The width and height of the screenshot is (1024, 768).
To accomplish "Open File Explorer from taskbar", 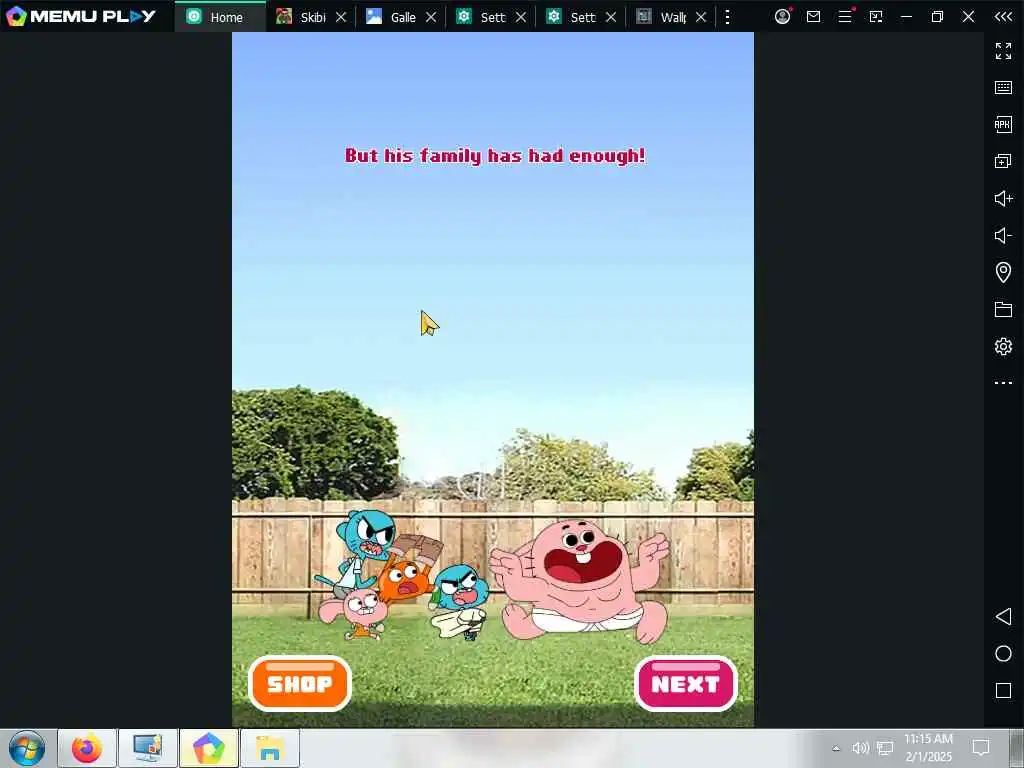I will click(270, 748).
